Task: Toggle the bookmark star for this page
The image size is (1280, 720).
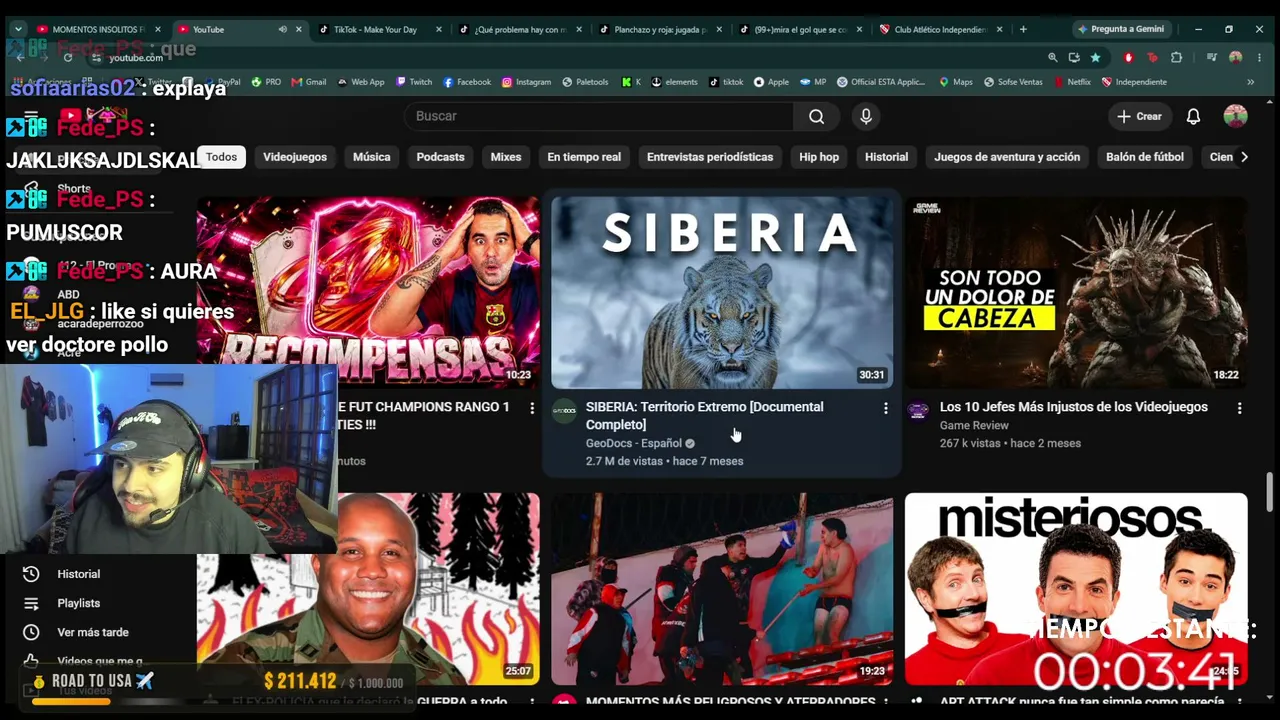Action: (1096, 58)
